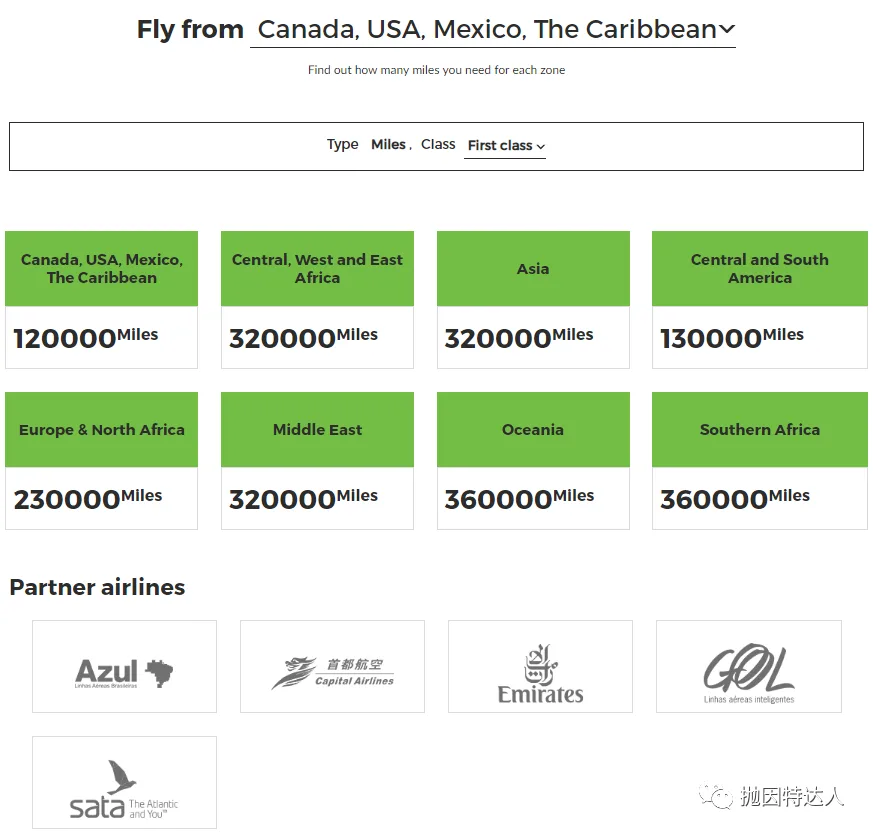
Task: Open the Emirates partner logo
Action: click(x=540, y=666)
